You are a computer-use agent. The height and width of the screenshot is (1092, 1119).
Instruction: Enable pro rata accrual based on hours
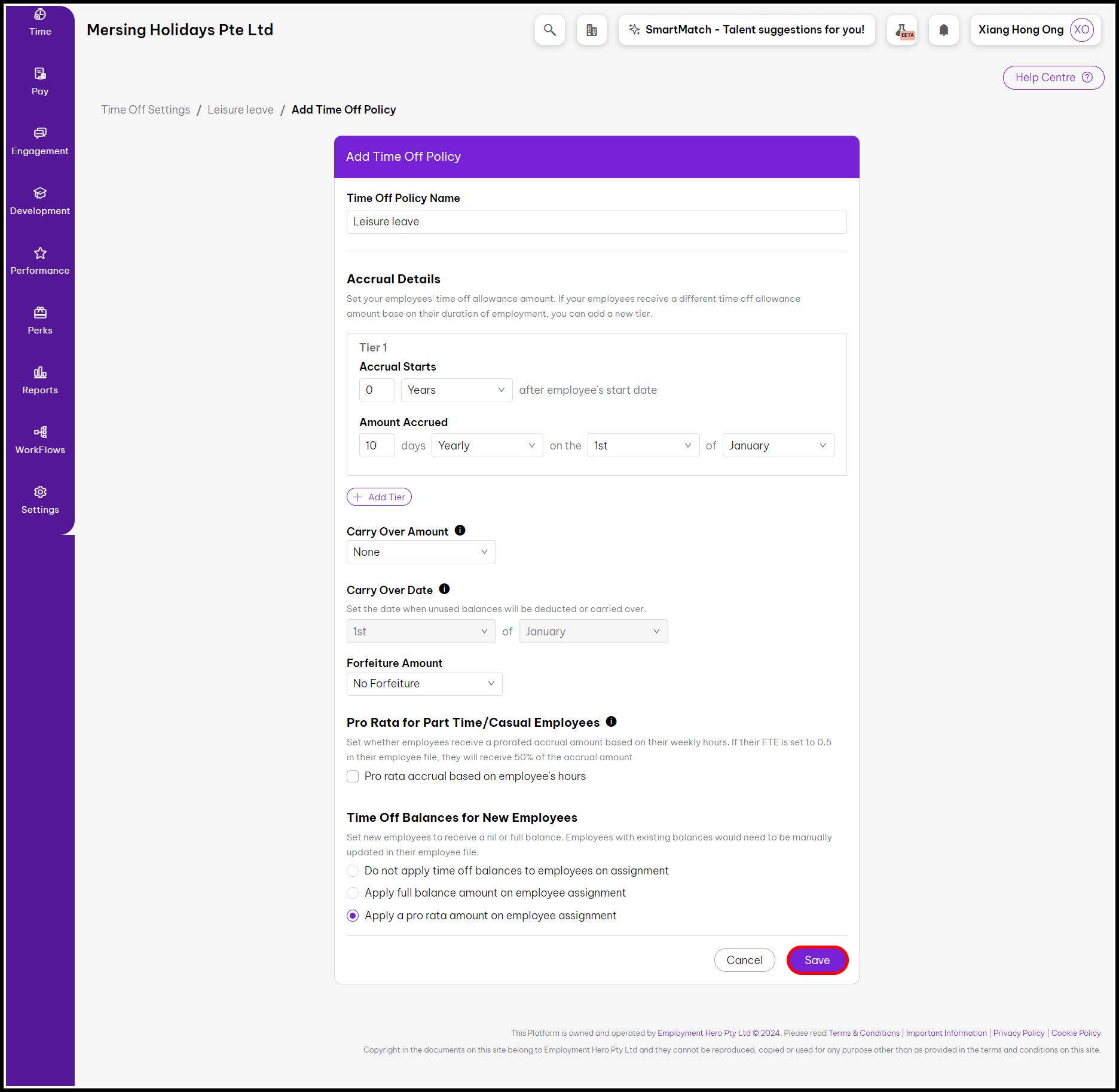[353, 776]
